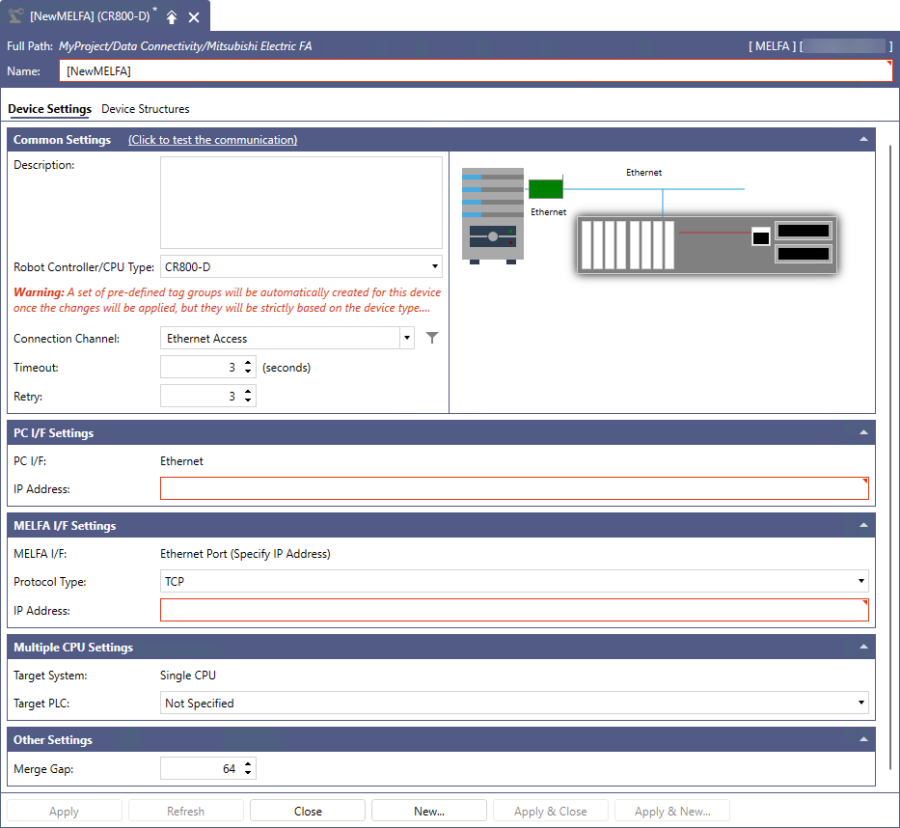Collapse the PC I/F Settings section
The image size is (900, 828).
point(863,433)
